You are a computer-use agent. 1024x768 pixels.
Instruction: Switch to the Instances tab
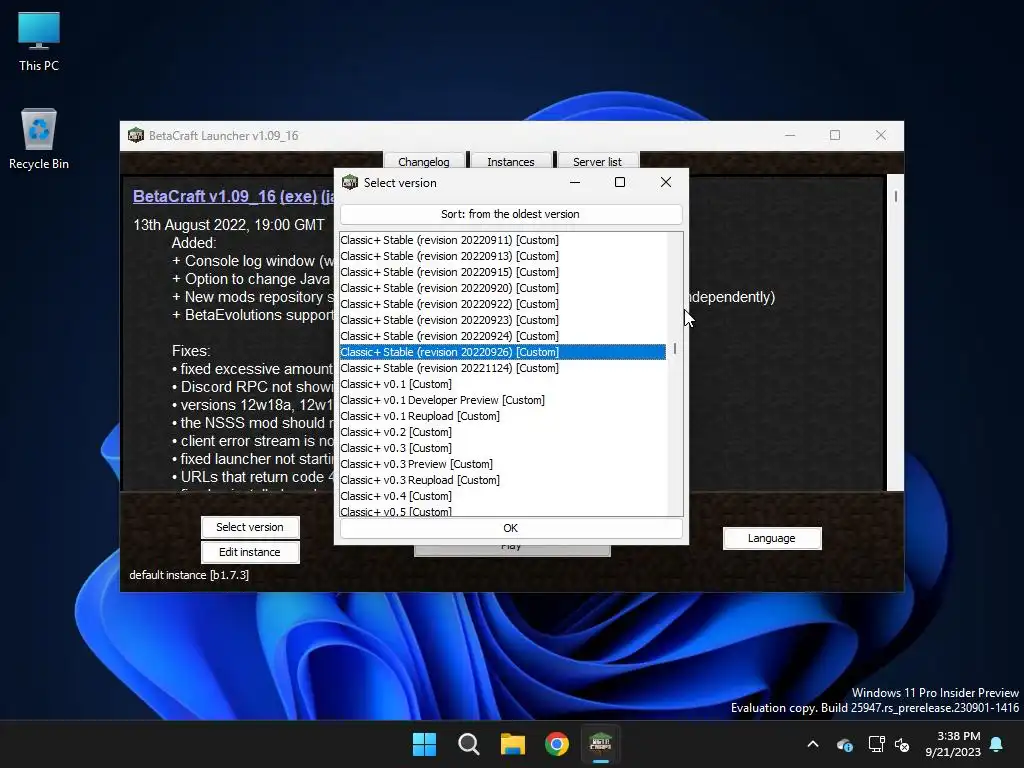[x=511, y=161]
